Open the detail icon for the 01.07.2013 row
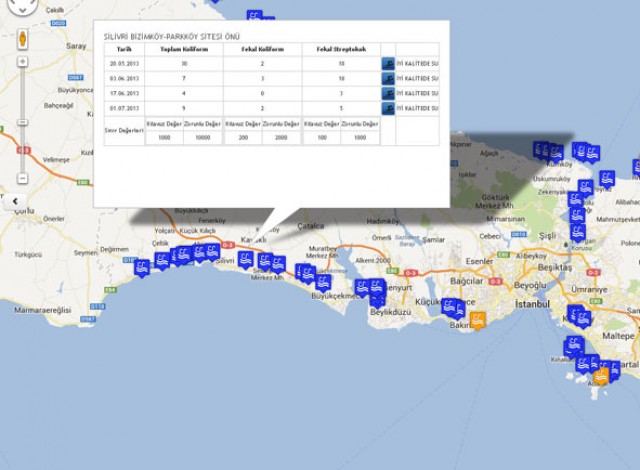This screenshot has width=640, height=470. [x=387, y=108]
